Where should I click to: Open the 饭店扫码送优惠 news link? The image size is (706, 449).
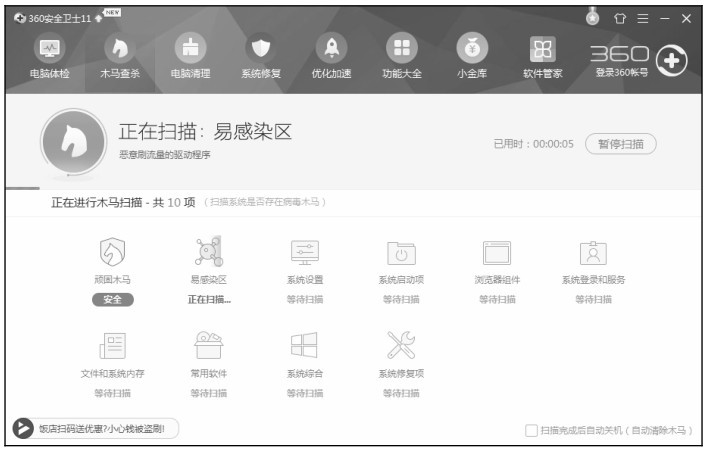pyautogui.click(x=101, y=429)
